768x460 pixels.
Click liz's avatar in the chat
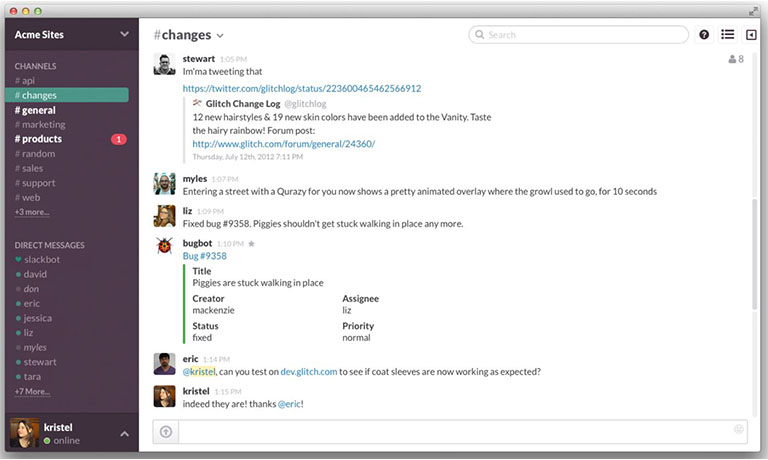click(164, 216)
